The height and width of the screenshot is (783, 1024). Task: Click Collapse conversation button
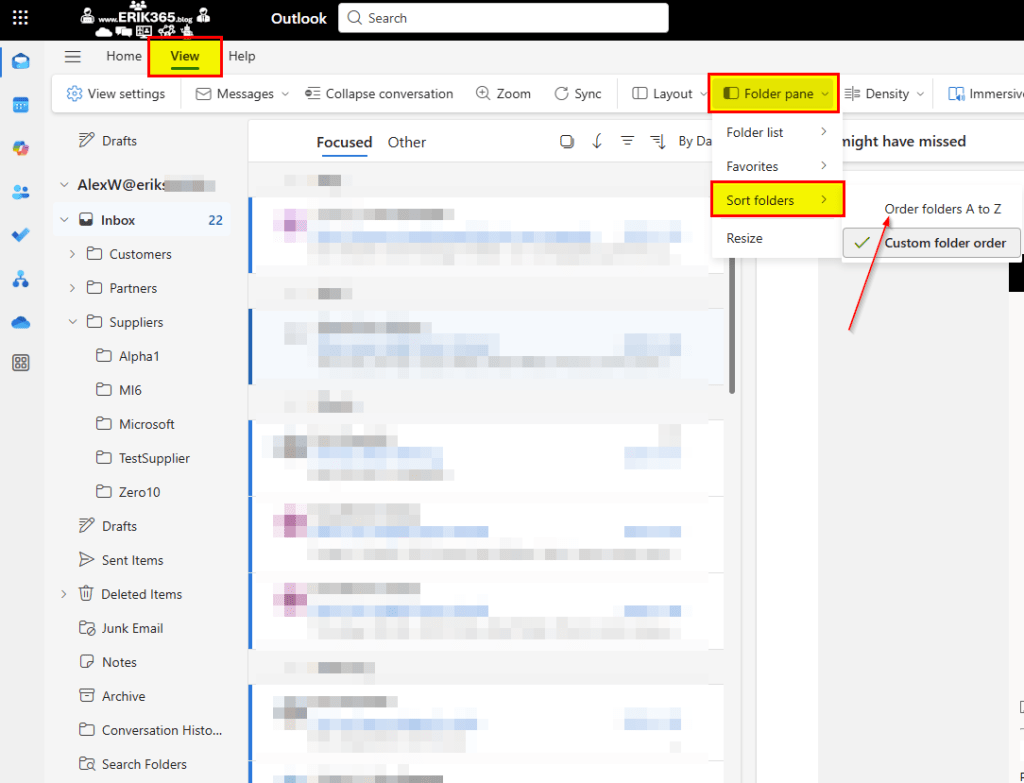[x=379, y=94]
